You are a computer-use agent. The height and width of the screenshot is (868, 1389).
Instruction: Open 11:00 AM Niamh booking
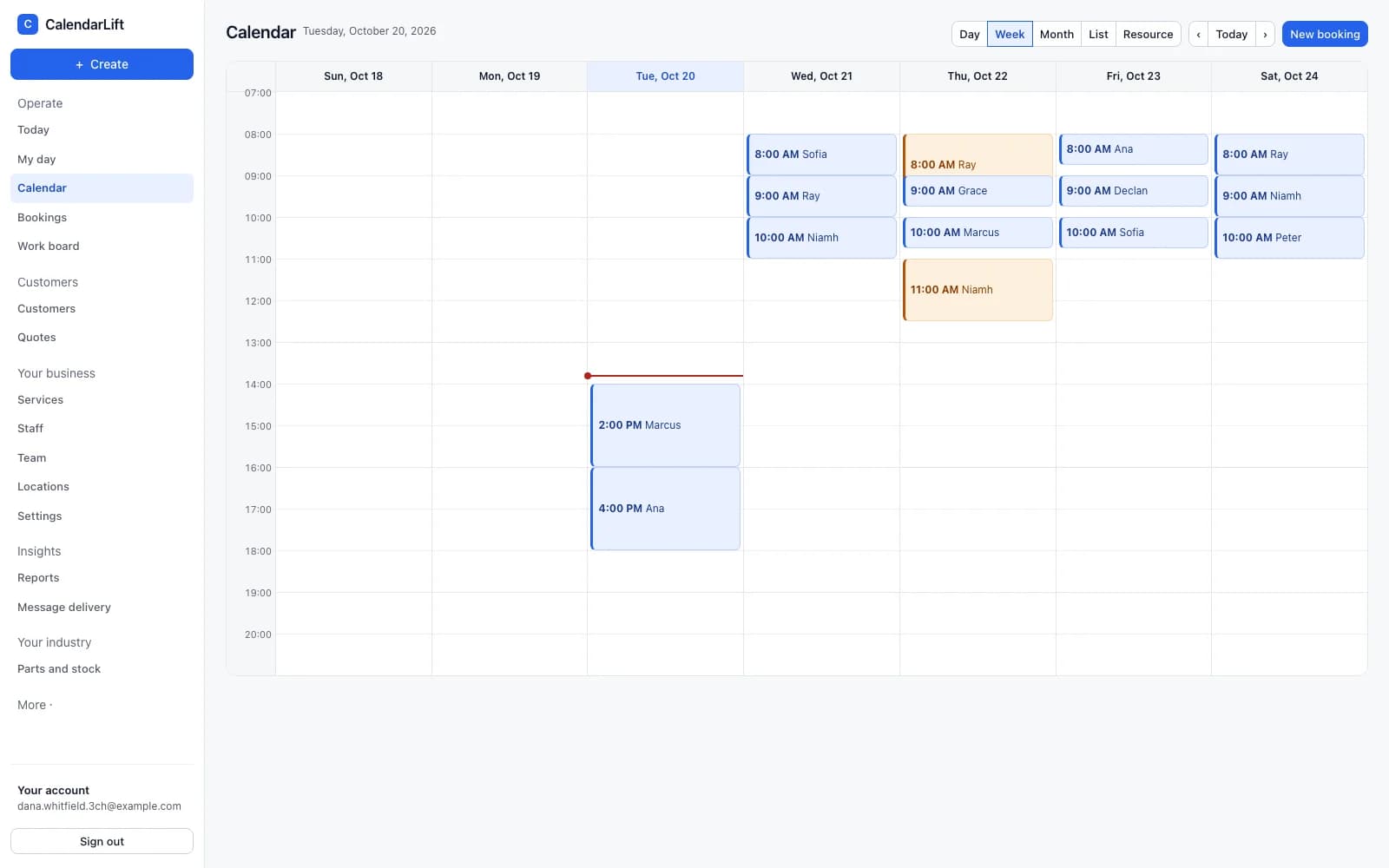pyautogui.click(x=978, y=290)
